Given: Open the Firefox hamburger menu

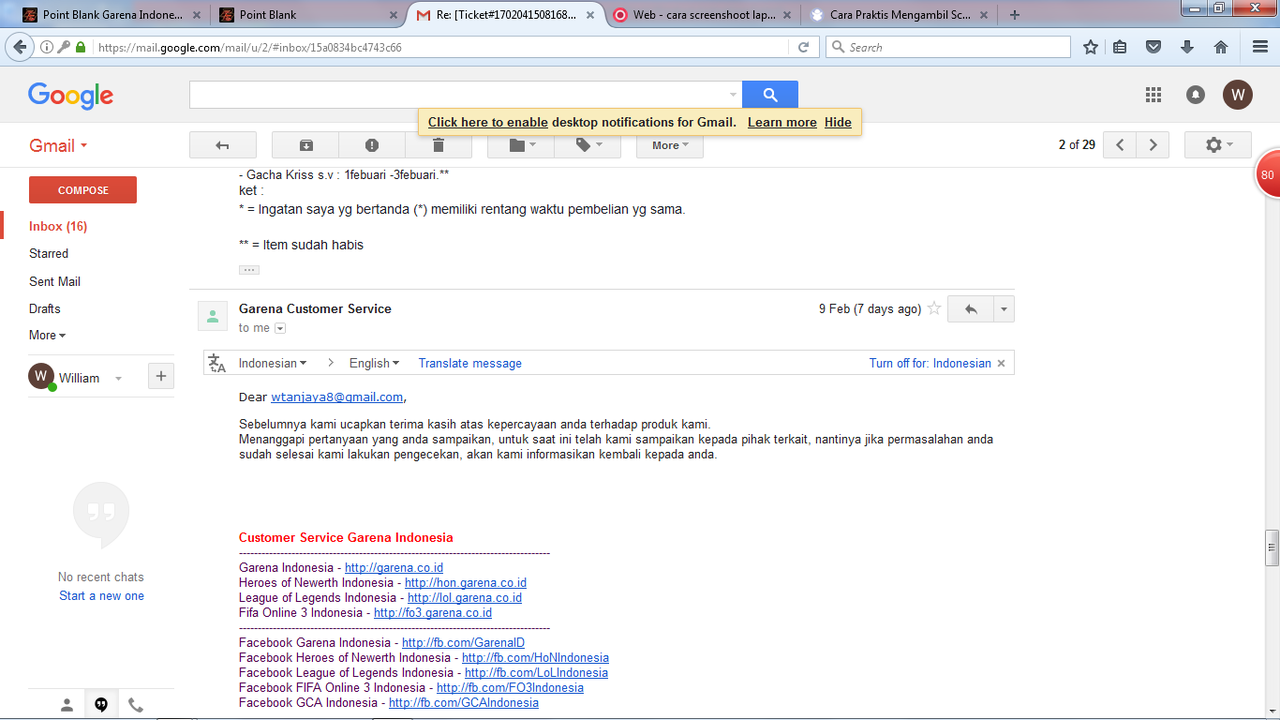Looking at the screenshot, I should click(x=1260, y=47).
